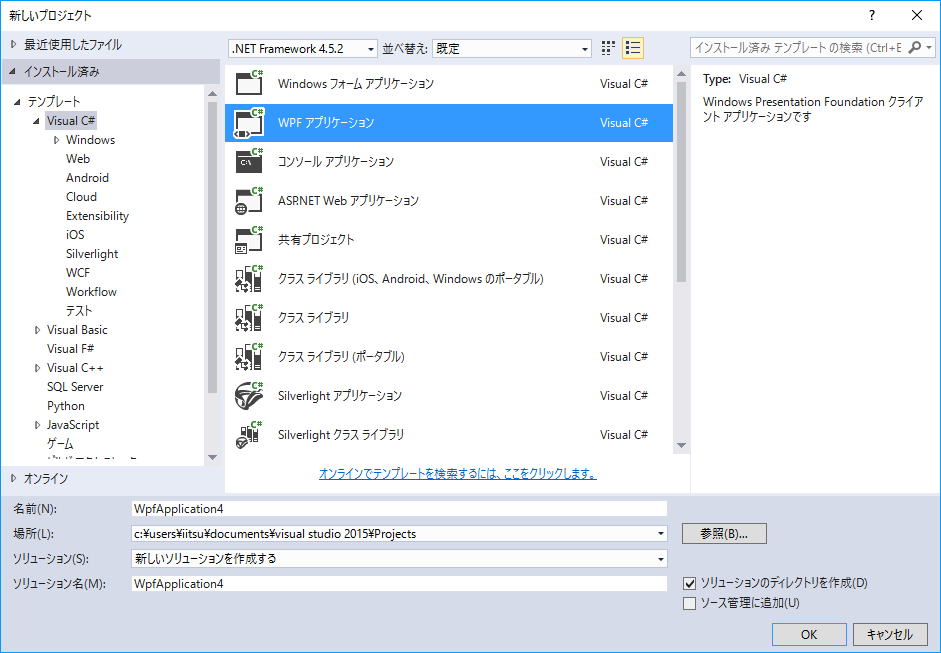Select the Windows フォーム アプリケーション template icon
Screen dimensions: 941x653
pyautogui.click(x=249, y=83)
